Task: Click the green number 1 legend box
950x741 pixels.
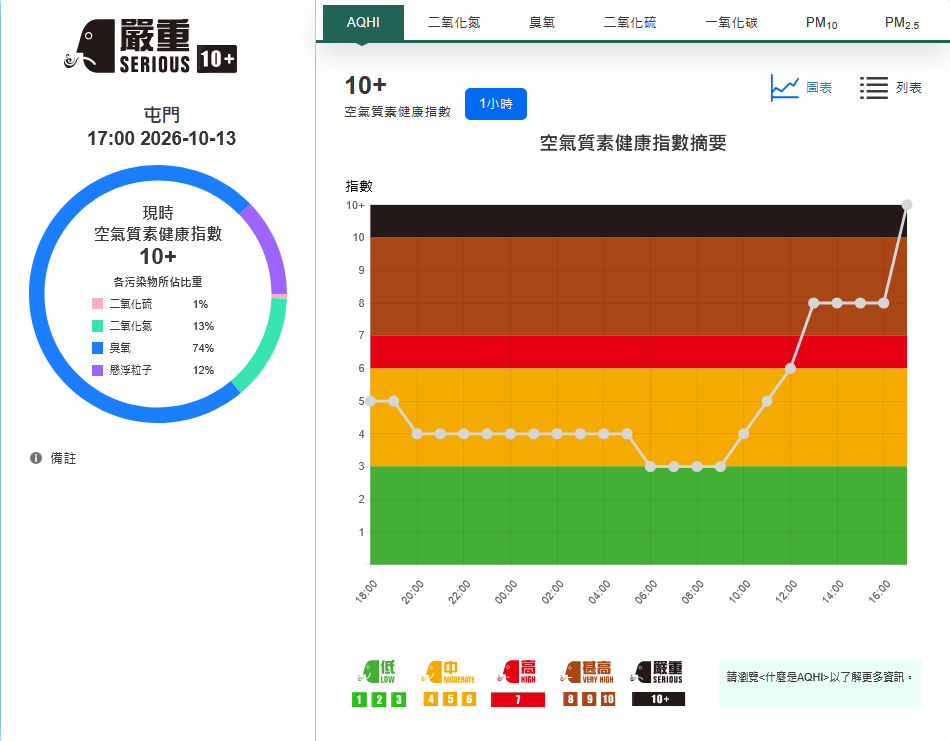Action: click(x=359, y=699)
